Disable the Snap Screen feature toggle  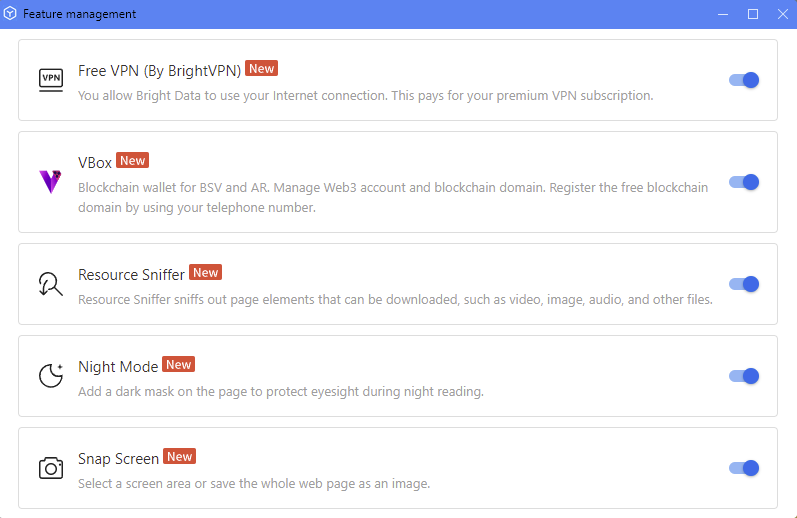click(744, 468)
